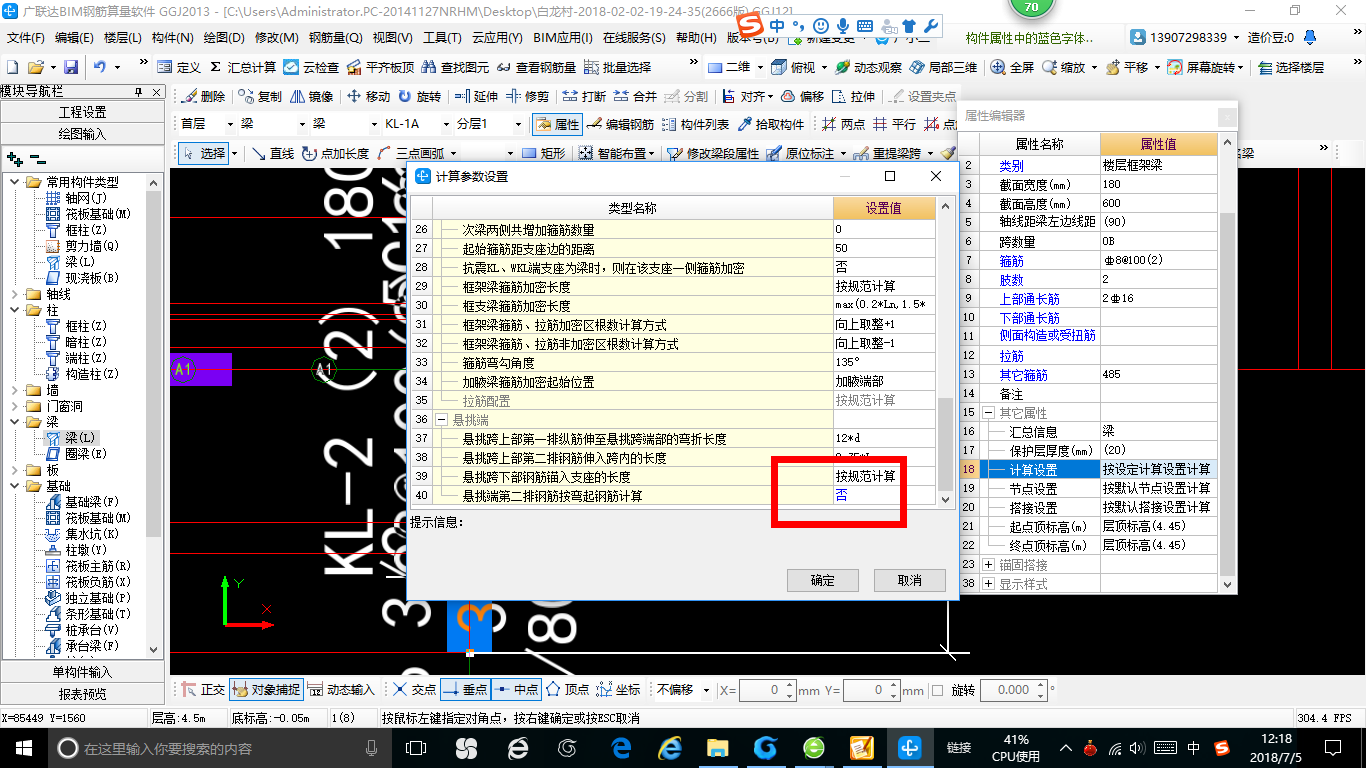Open the BIM应用(I) menu
Screen dimensions: 1366x768
pyautogui.click(x=563, y=38)
